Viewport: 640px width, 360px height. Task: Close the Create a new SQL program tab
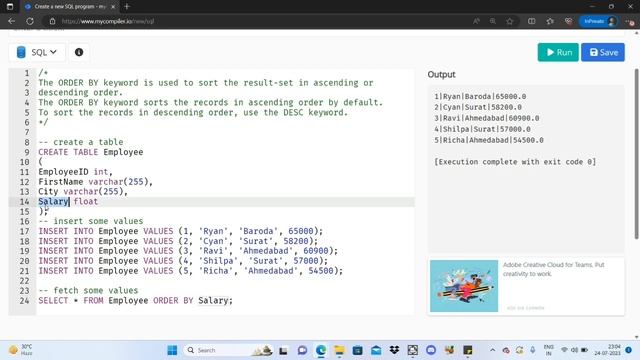(x=113, y=7)
